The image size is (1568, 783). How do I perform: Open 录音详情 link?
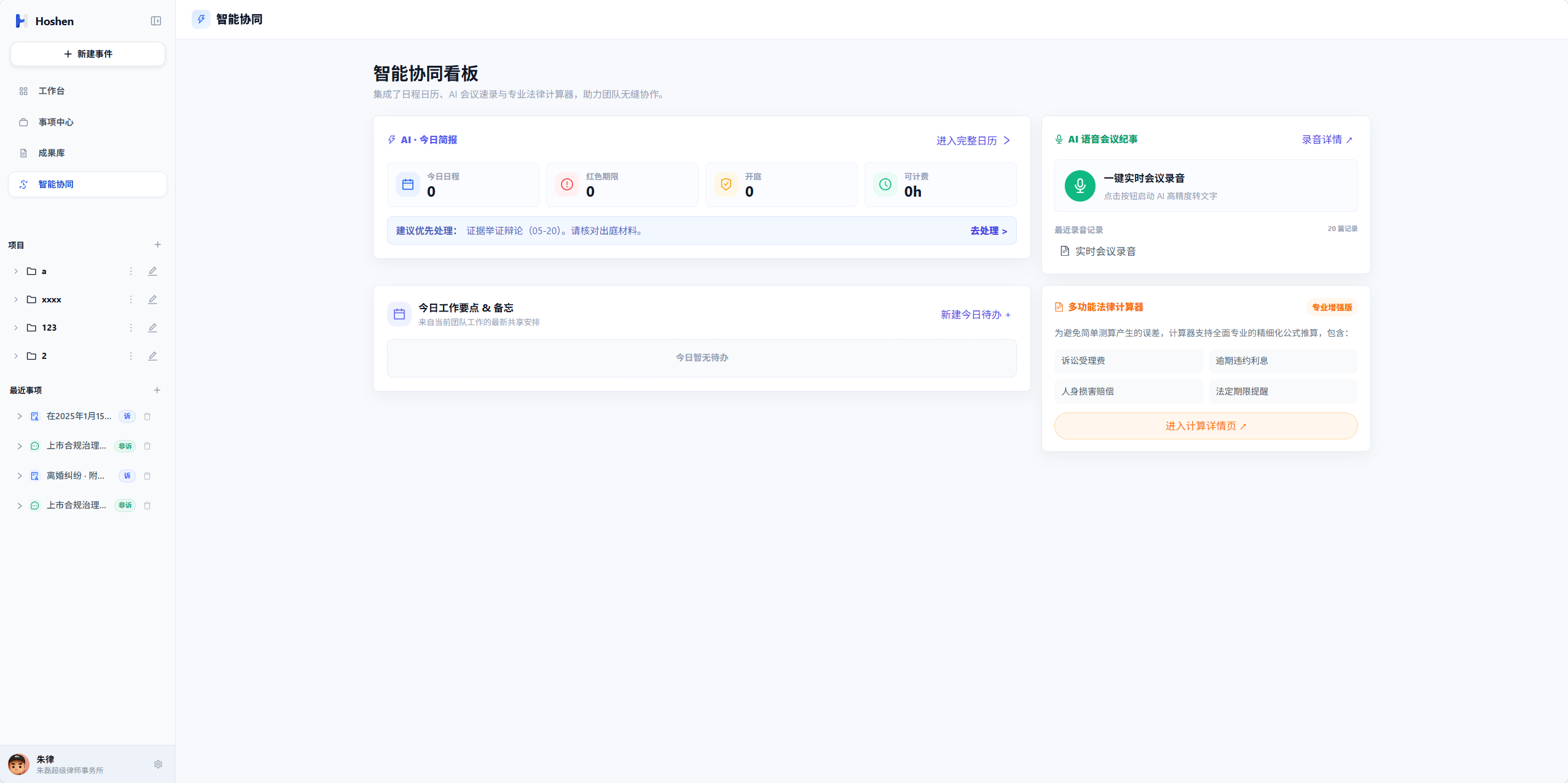tap(1327, 140)
